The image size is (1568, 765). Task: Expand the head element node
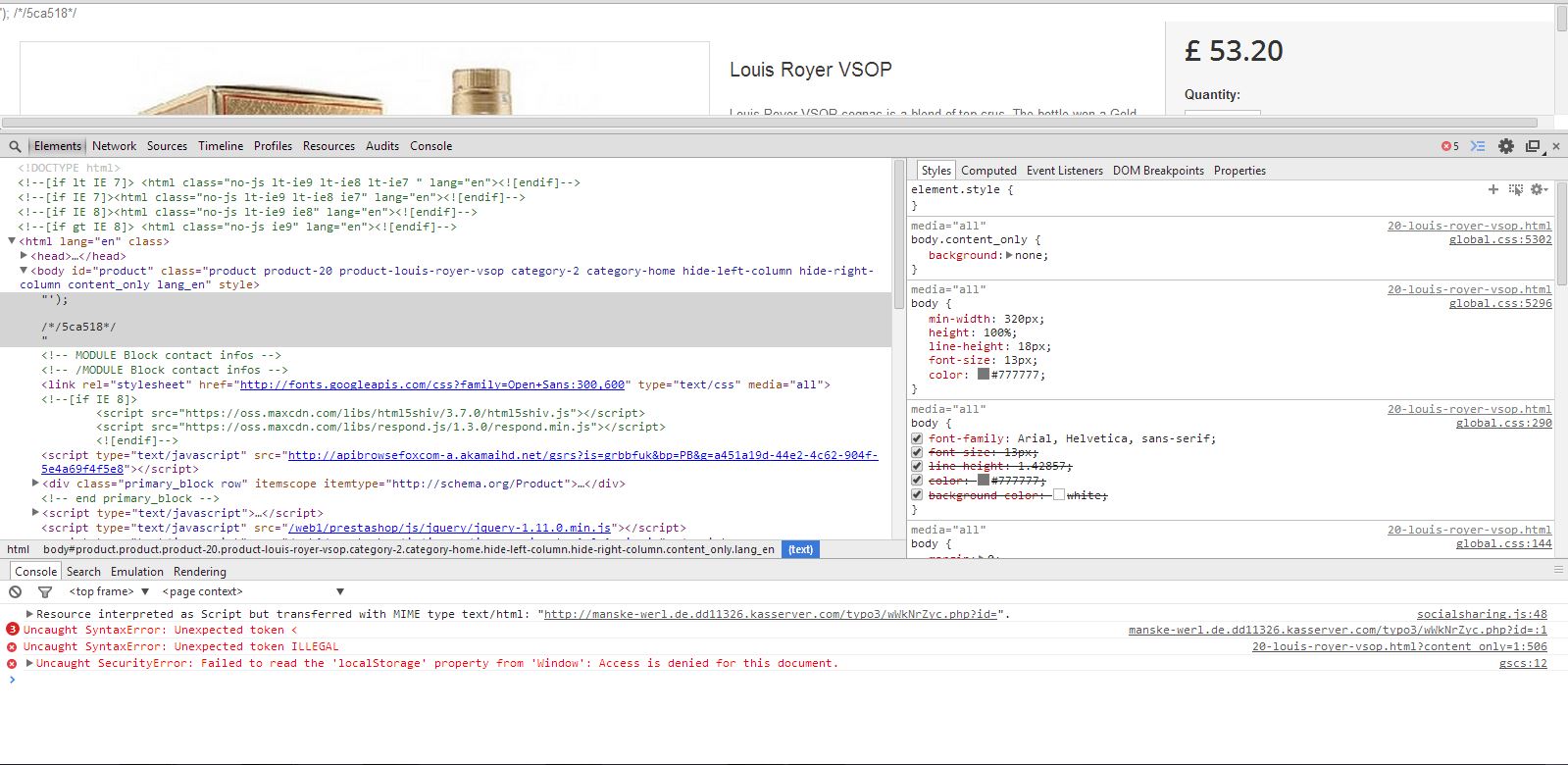pos(24,256)
